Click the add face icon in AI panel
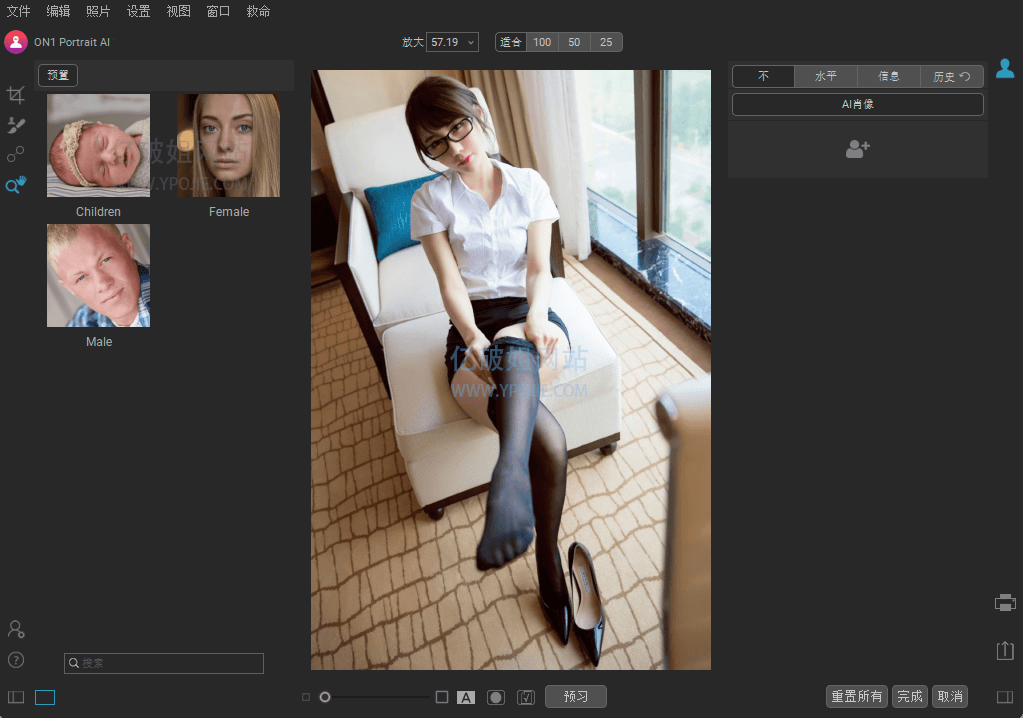 click(857, 149)
